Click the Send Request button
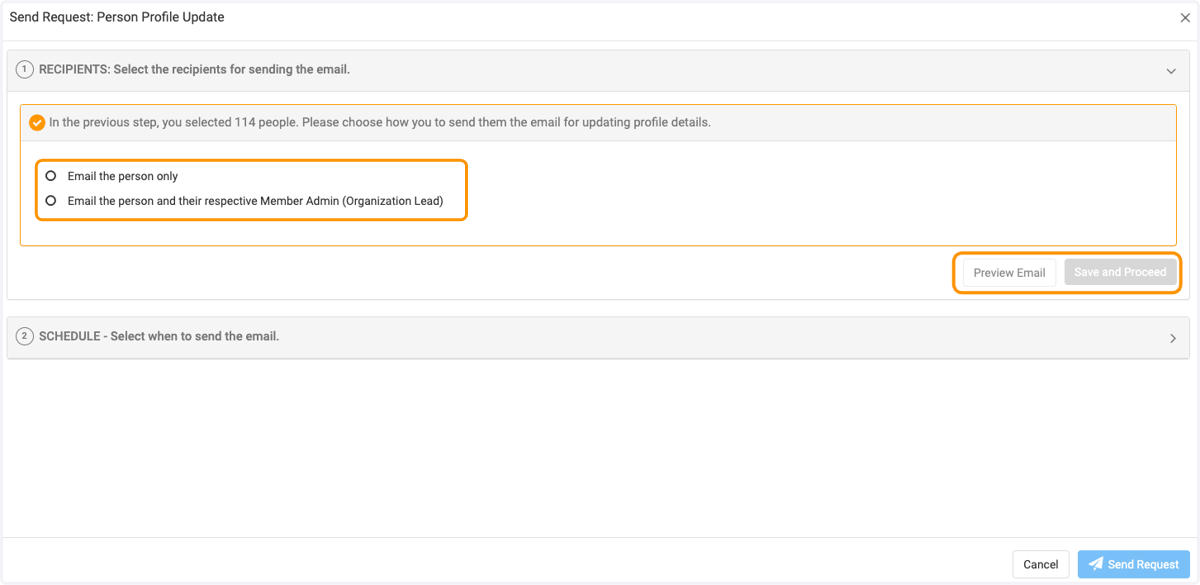This screenshot has width=1200, height=585. [x=1134, y=564]
